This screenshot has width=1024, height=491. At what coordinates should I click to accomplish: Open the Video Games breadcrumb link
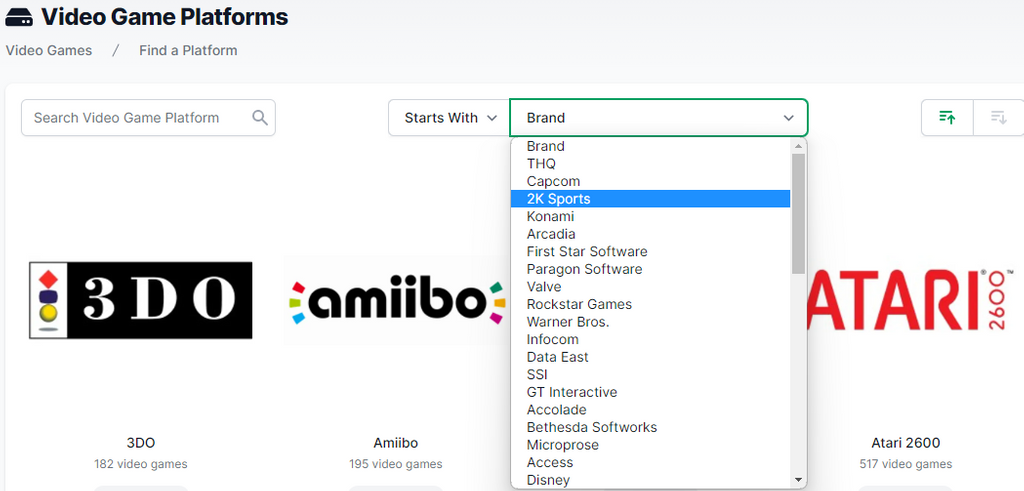click(49, 50)
